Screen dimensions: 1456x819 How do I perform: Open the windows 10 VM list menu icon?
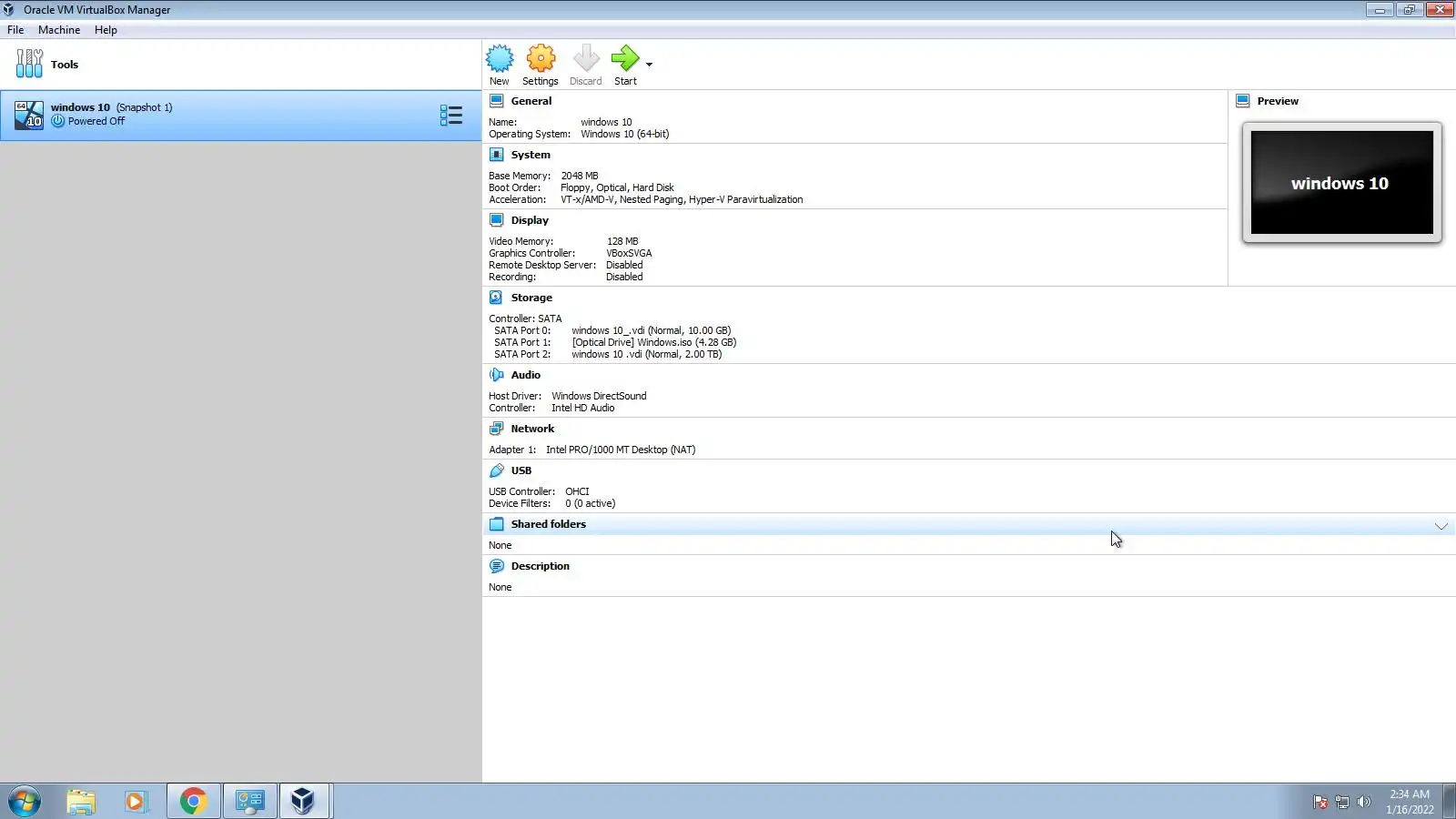tap(451, 116)
